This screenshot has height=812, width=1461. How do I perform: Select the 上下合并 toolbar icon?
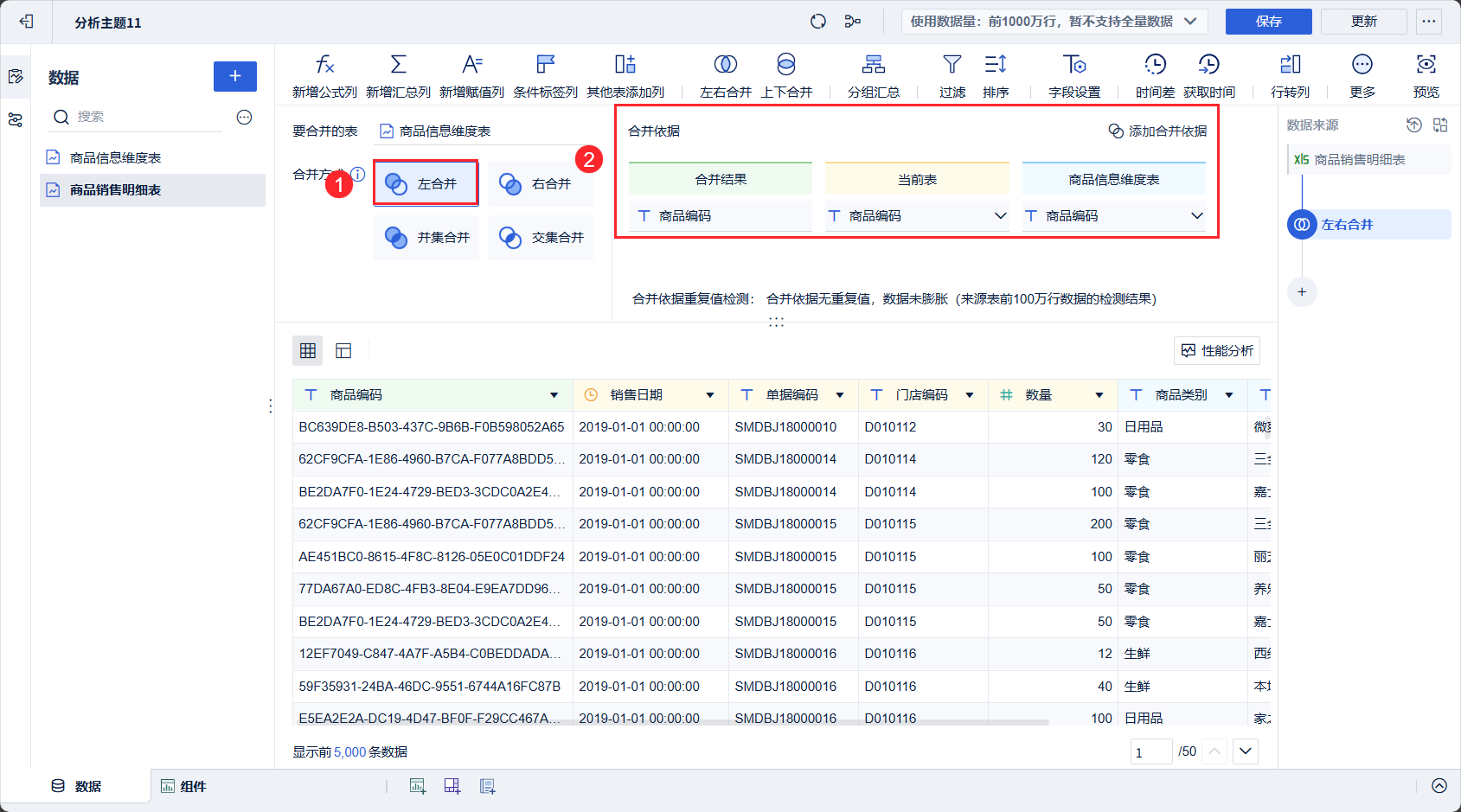coord(785,65)
